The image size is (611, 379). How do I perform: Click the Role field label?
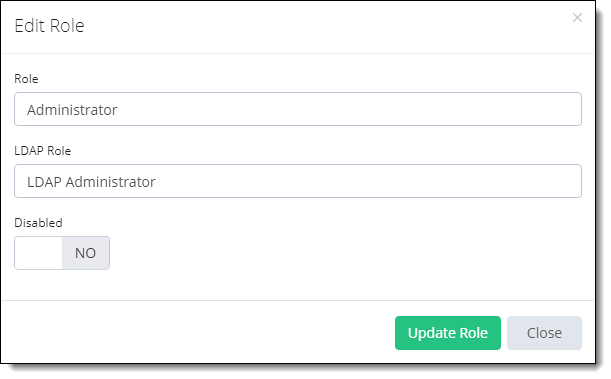coord(26,79)
